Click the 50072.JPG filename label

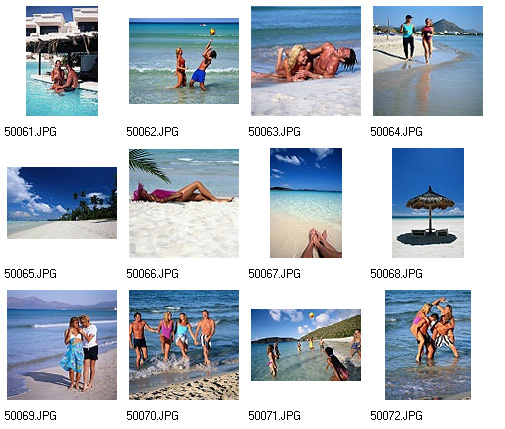point(396,416)
